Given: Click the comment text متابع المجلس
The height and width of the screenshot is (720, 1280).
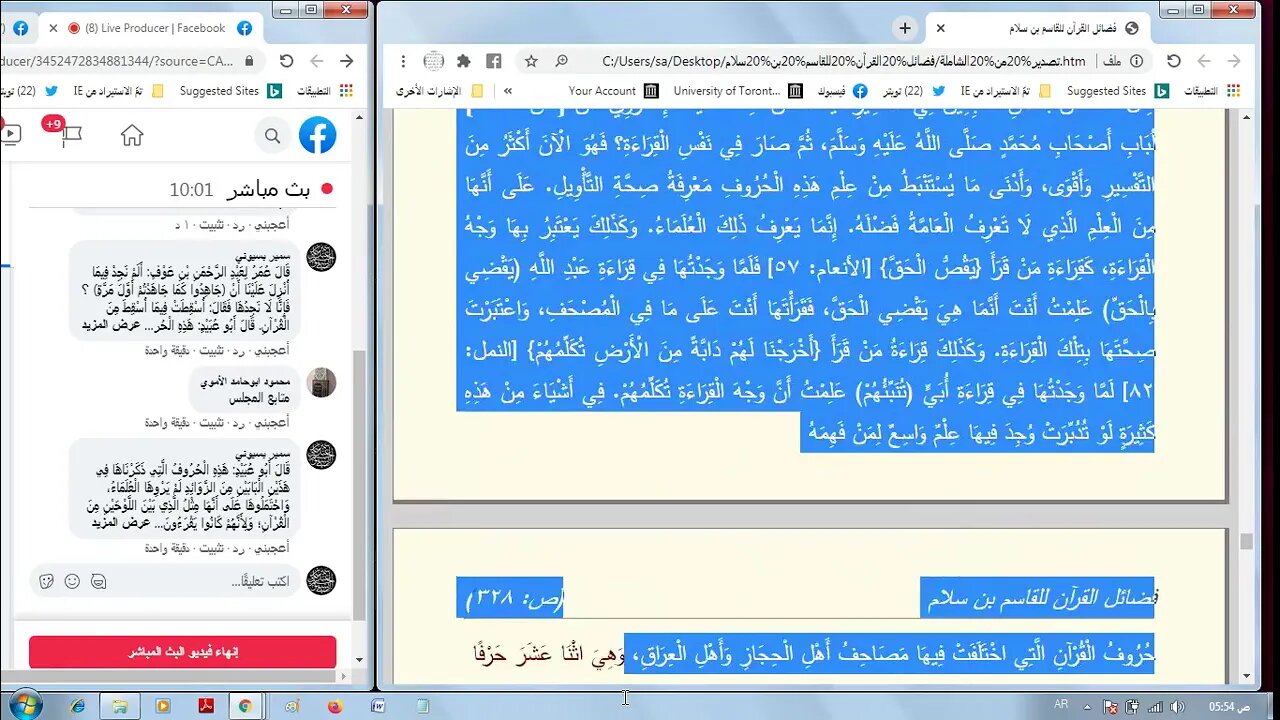Looking at the screenshot, I should (x=261, y=398).
